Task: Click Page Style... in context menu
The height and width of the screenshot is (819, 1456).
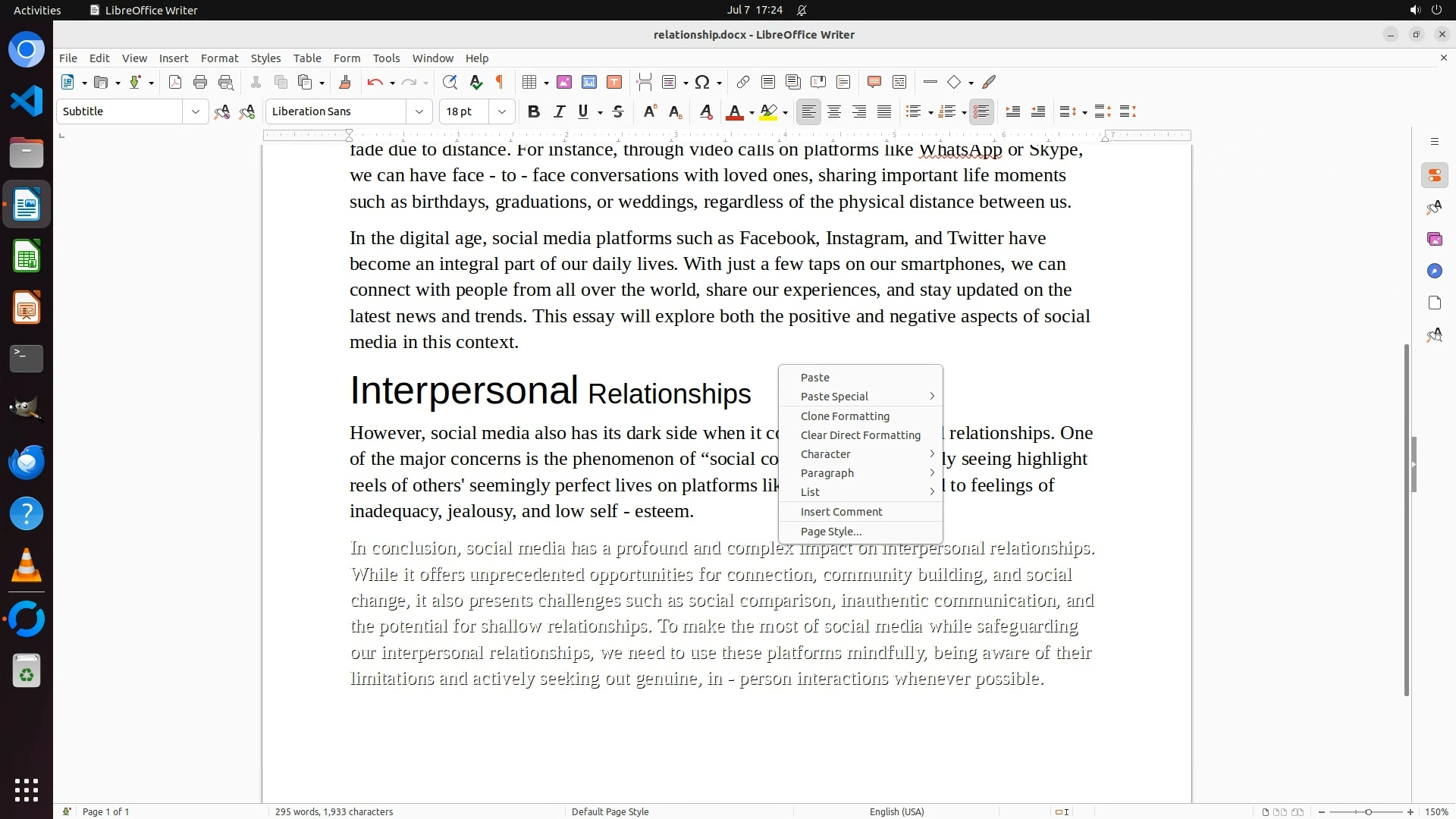Action: pos(830,532)
